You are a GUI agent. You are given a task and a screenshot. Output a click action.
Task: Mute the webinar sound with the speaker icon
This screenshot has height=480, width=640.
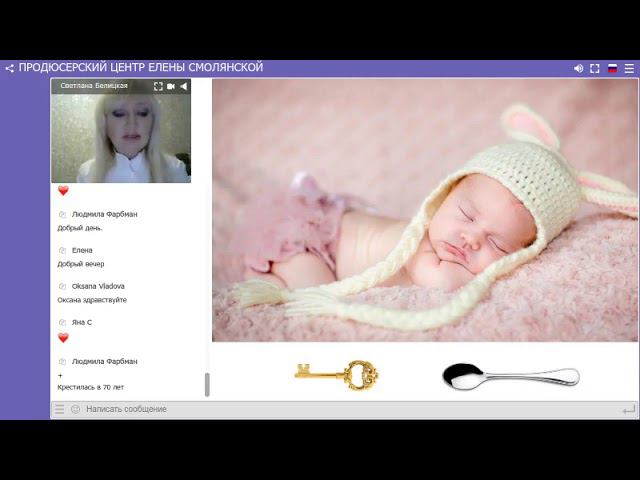tap(578, 68)
